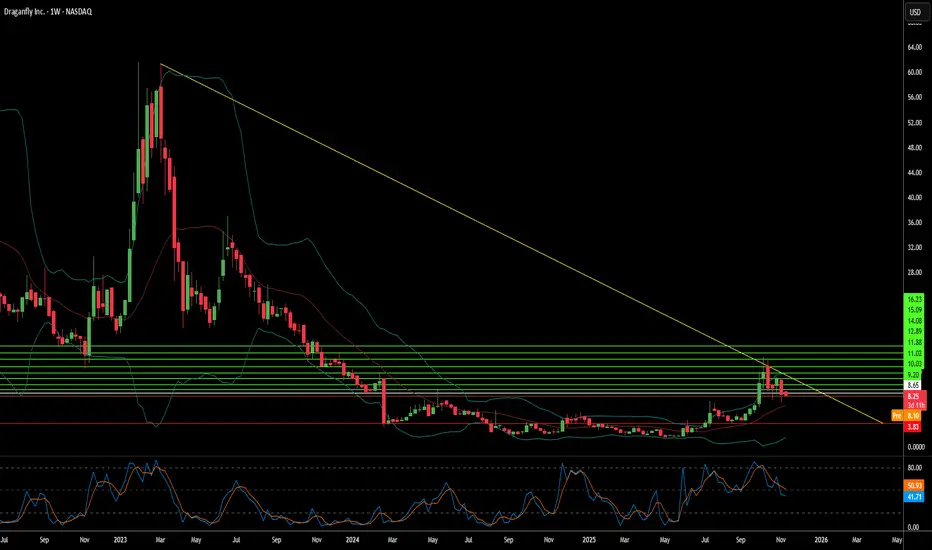Click the 2024 label on time axis
Image resolution: width=932 pixels, height=550 pixels.
click(x=352, y=540)
